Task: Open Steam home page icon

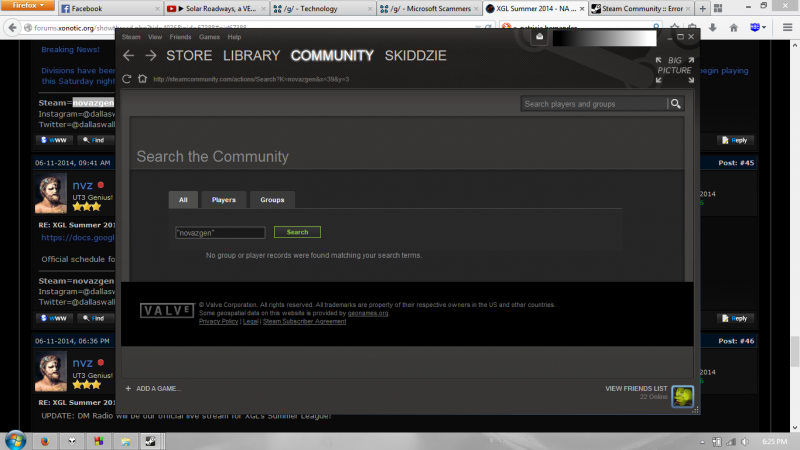Action: pyautogui.click(x=142, y=79)
